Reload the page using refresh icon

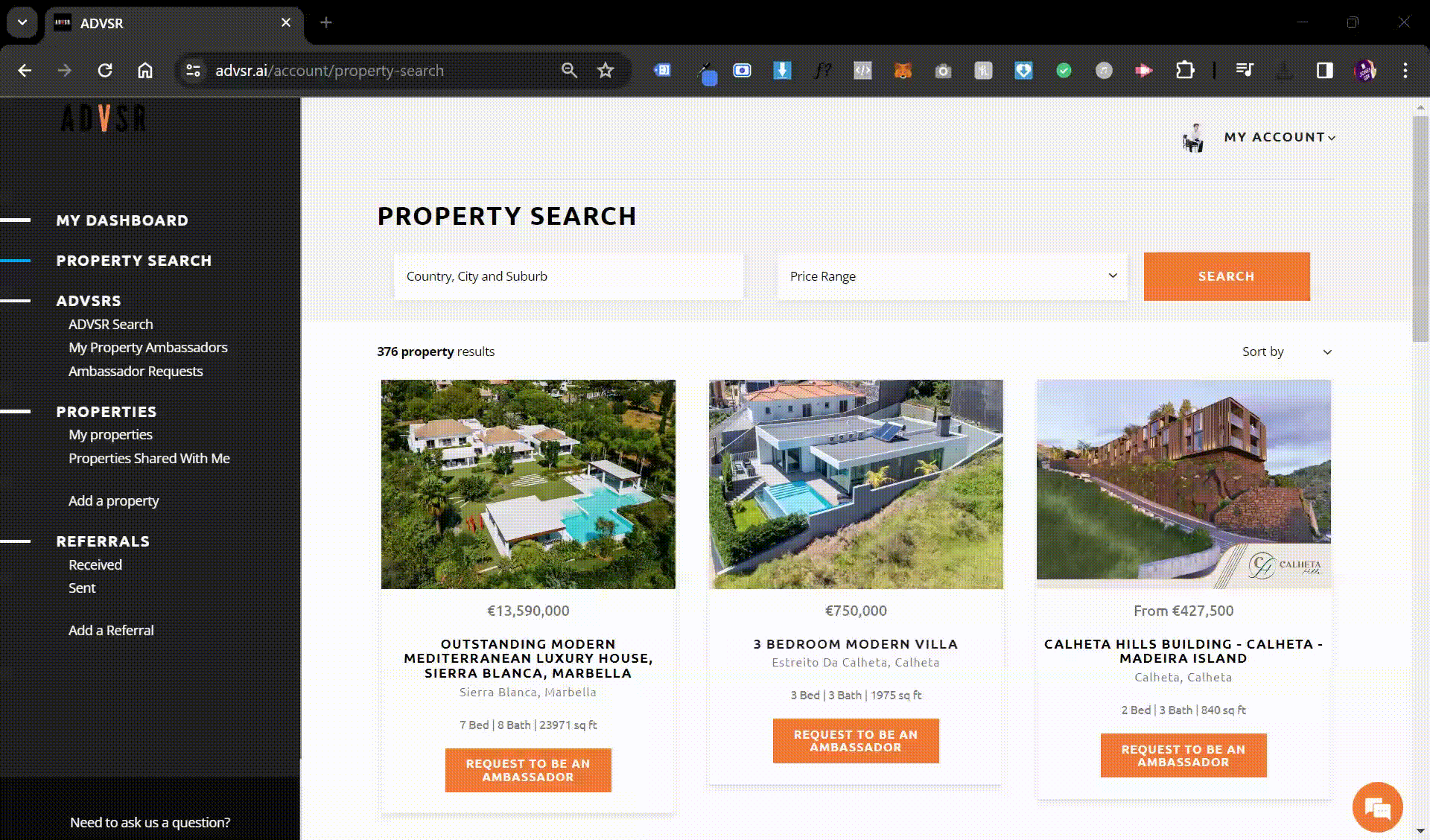105,71
